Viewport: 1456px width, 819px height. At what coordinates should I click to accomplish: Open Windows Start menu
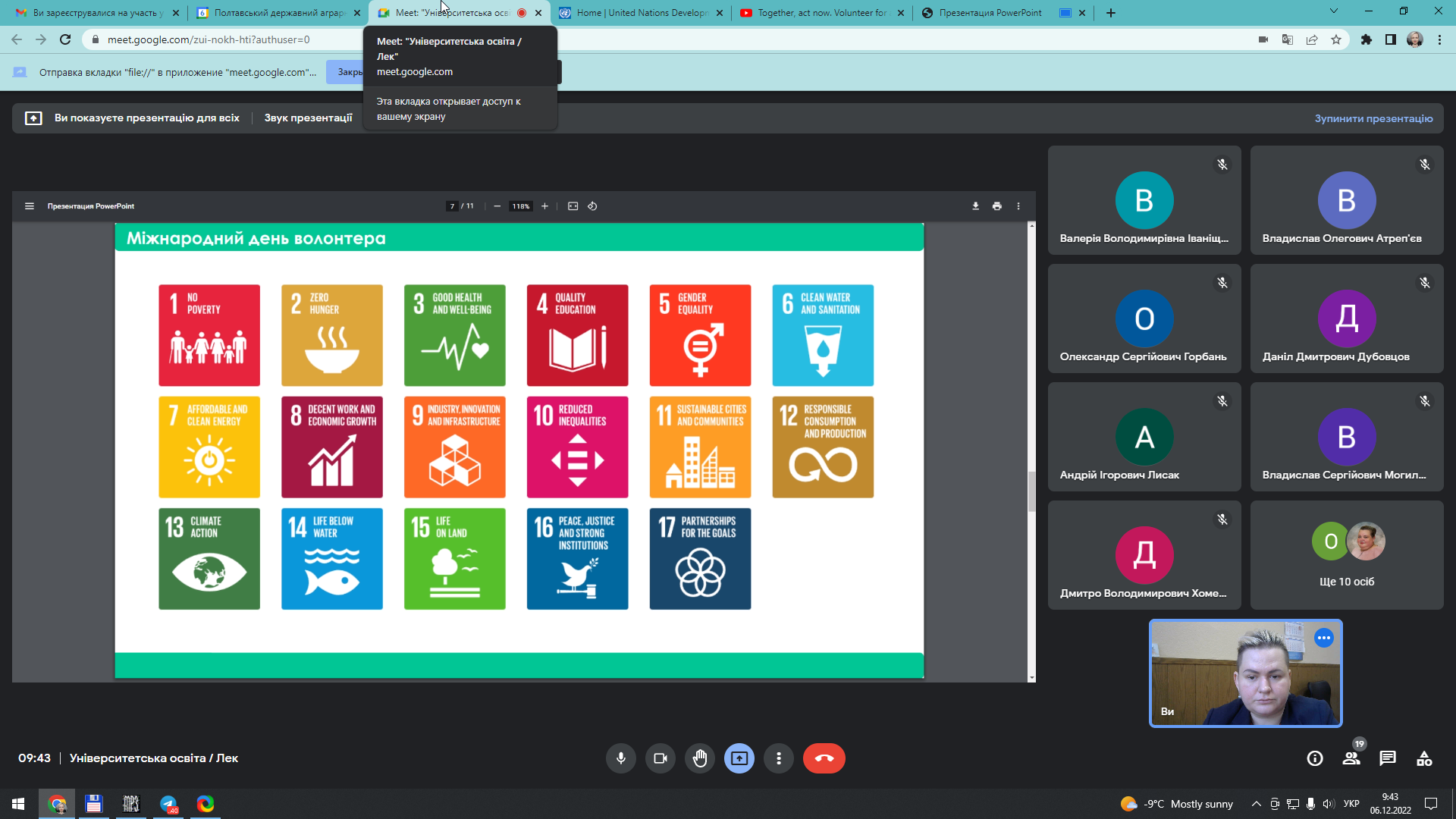coord(18,804)
